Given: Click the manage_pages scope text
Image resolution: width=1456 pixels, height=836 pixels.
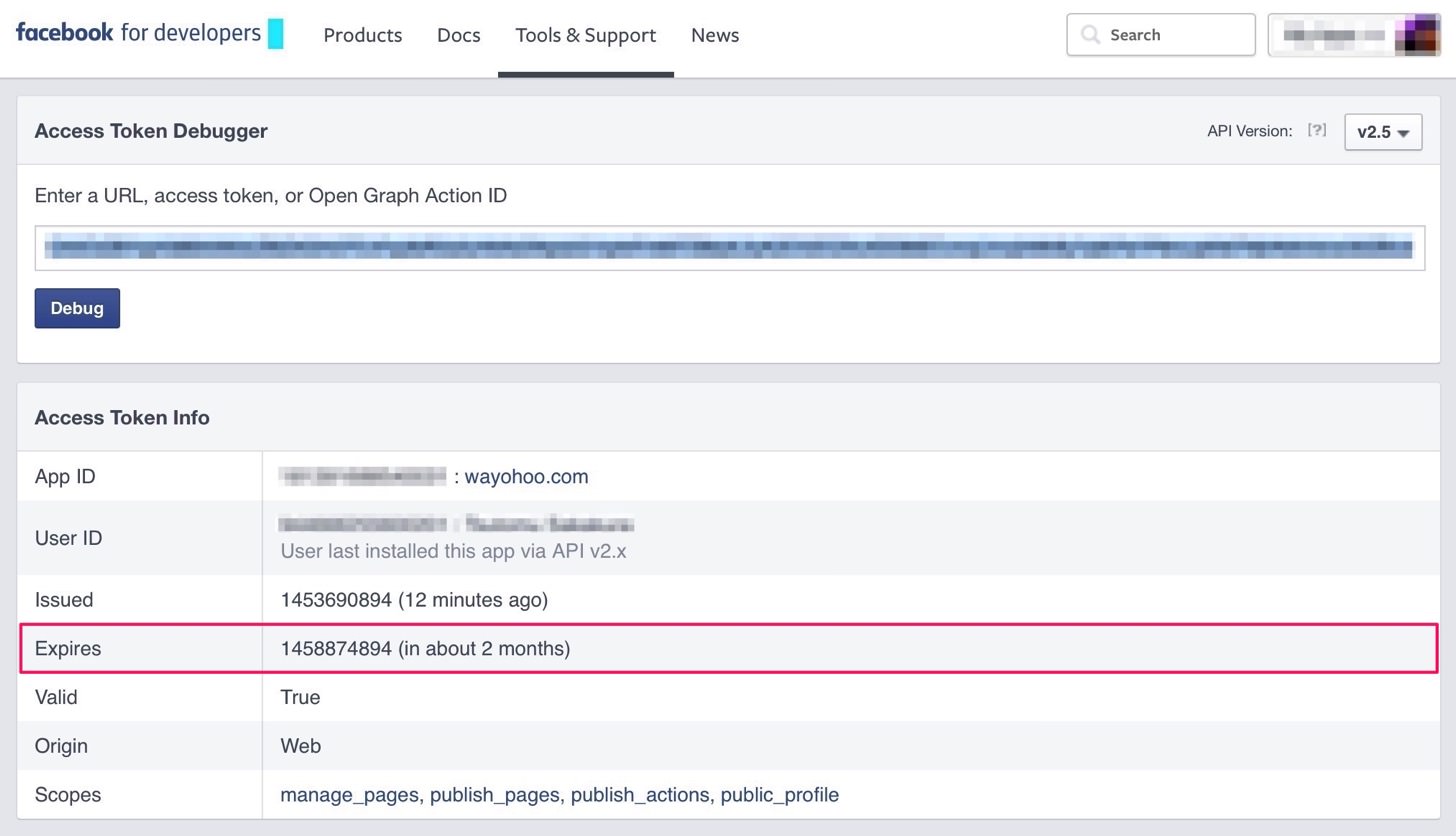Looking at the screenshot, I should (349, 795).
